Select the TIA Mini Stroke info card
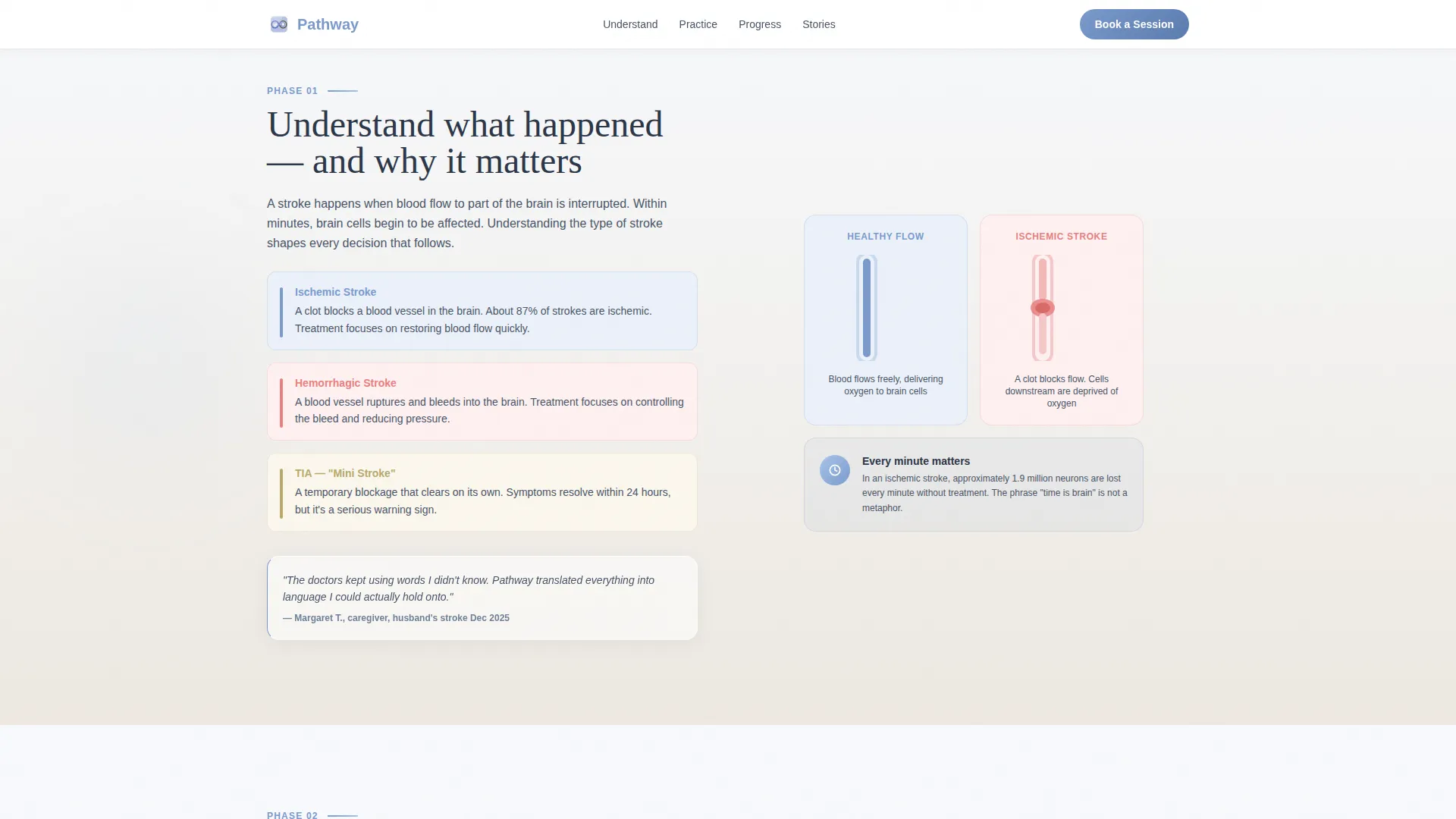The height and width of the screenshot is (819, 1456). [482, 492]
